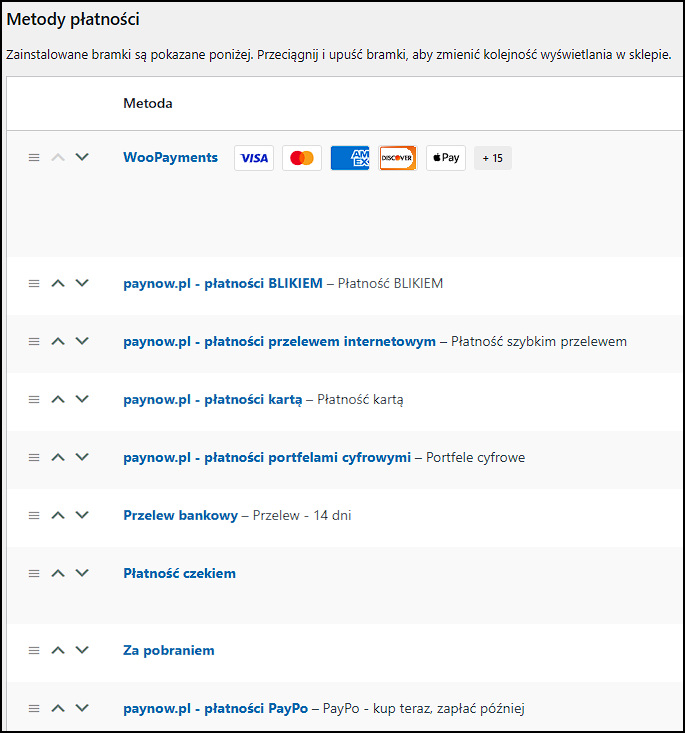Screen dimensions: 685x733
Task: Open paynow.pl płatności BLIKIEM link
Action: [222, 284]
